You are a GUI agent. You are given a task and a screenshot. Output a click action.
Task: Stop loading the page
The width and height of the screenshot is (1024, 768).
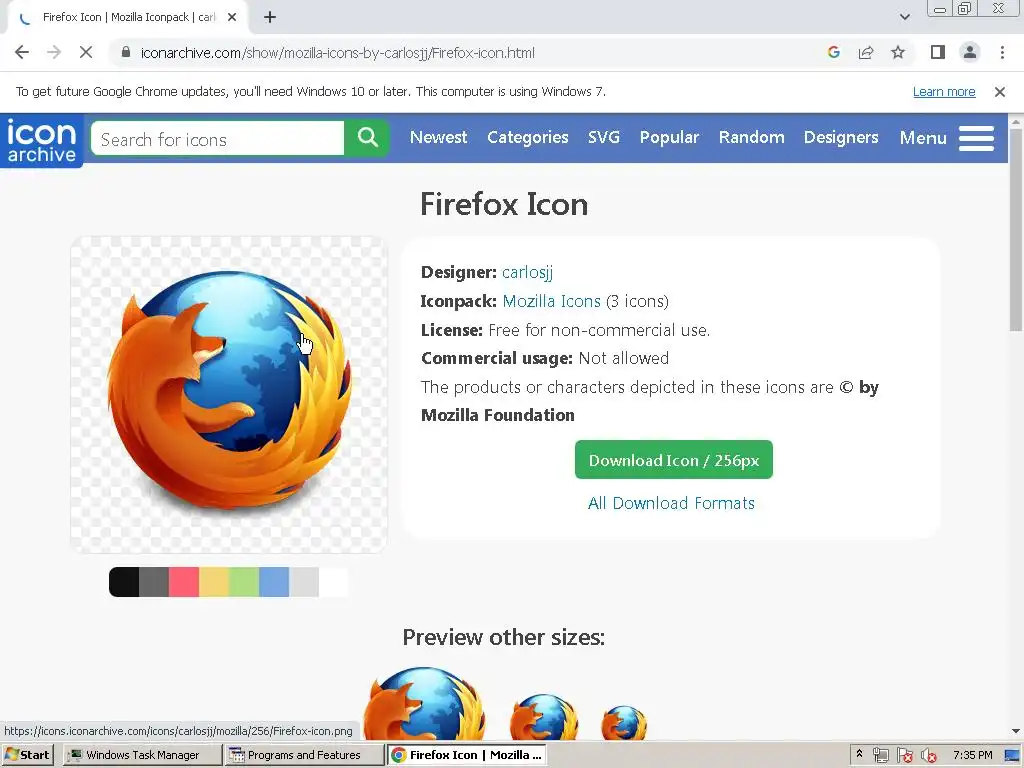tap(86, 52)
